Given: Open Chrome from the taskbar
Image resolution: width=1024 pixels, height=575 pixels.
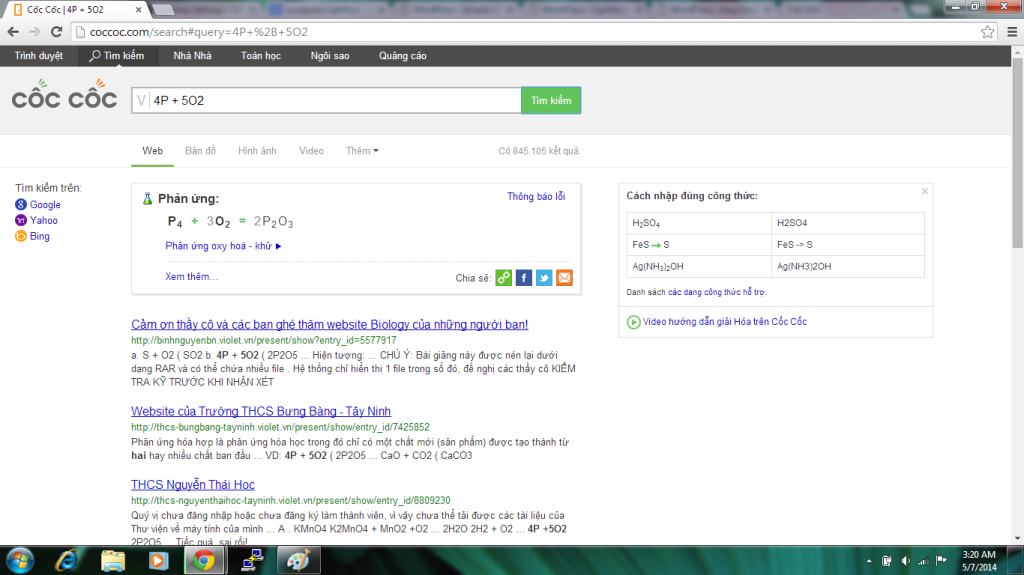Looking at the screenshot, I should pos(204,561).
